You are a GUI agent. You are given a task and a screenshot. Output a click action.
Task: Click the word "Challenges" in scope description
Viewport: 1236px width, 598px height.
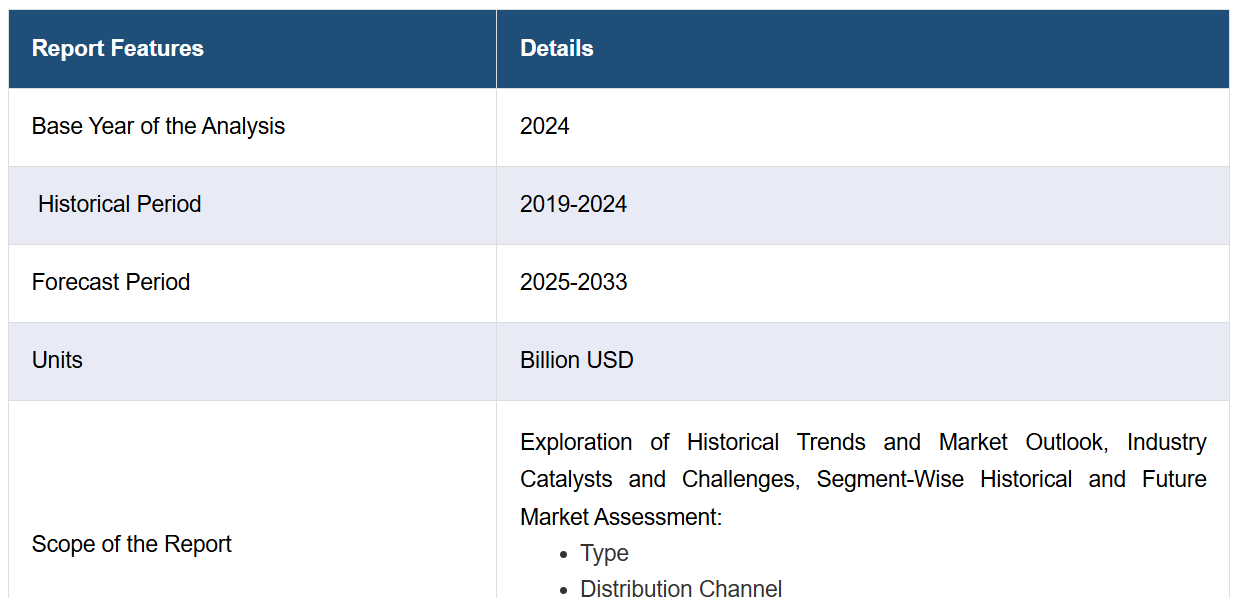point(739,479)
